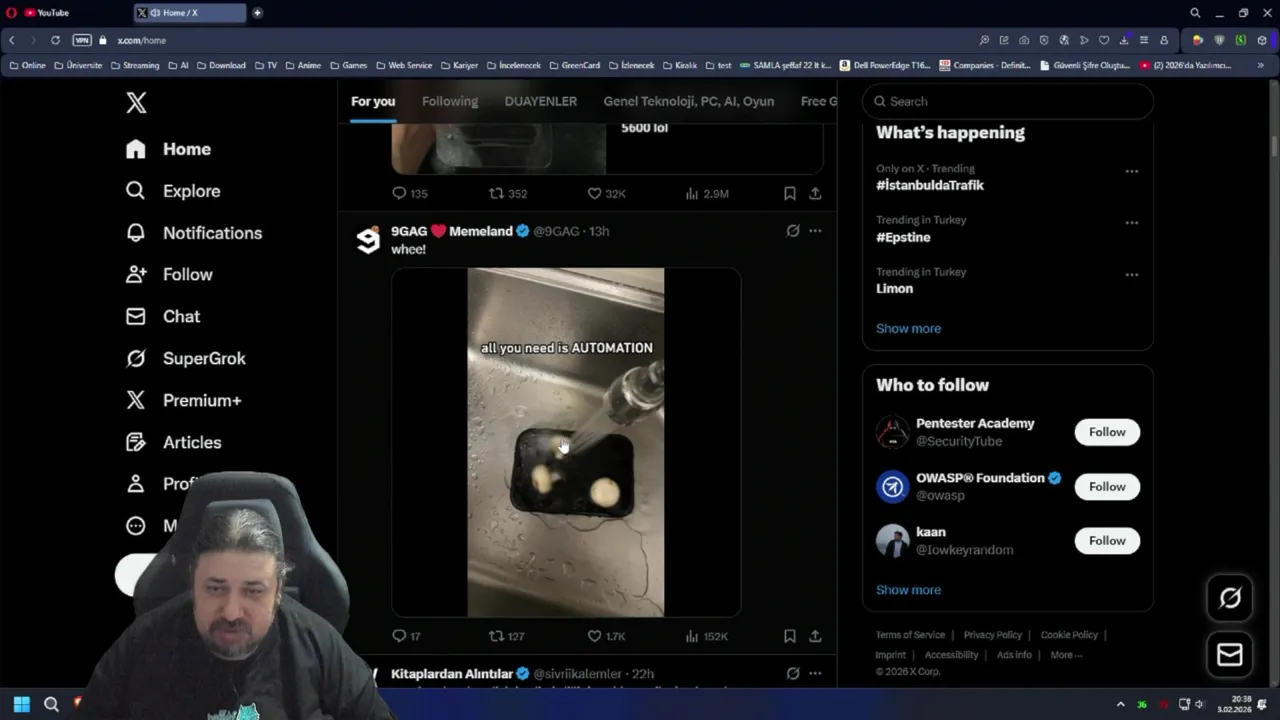Viewport: 1280px width, 720px height.
Task: Open a new browser tab with plus
Action: (x=257, y=13)
